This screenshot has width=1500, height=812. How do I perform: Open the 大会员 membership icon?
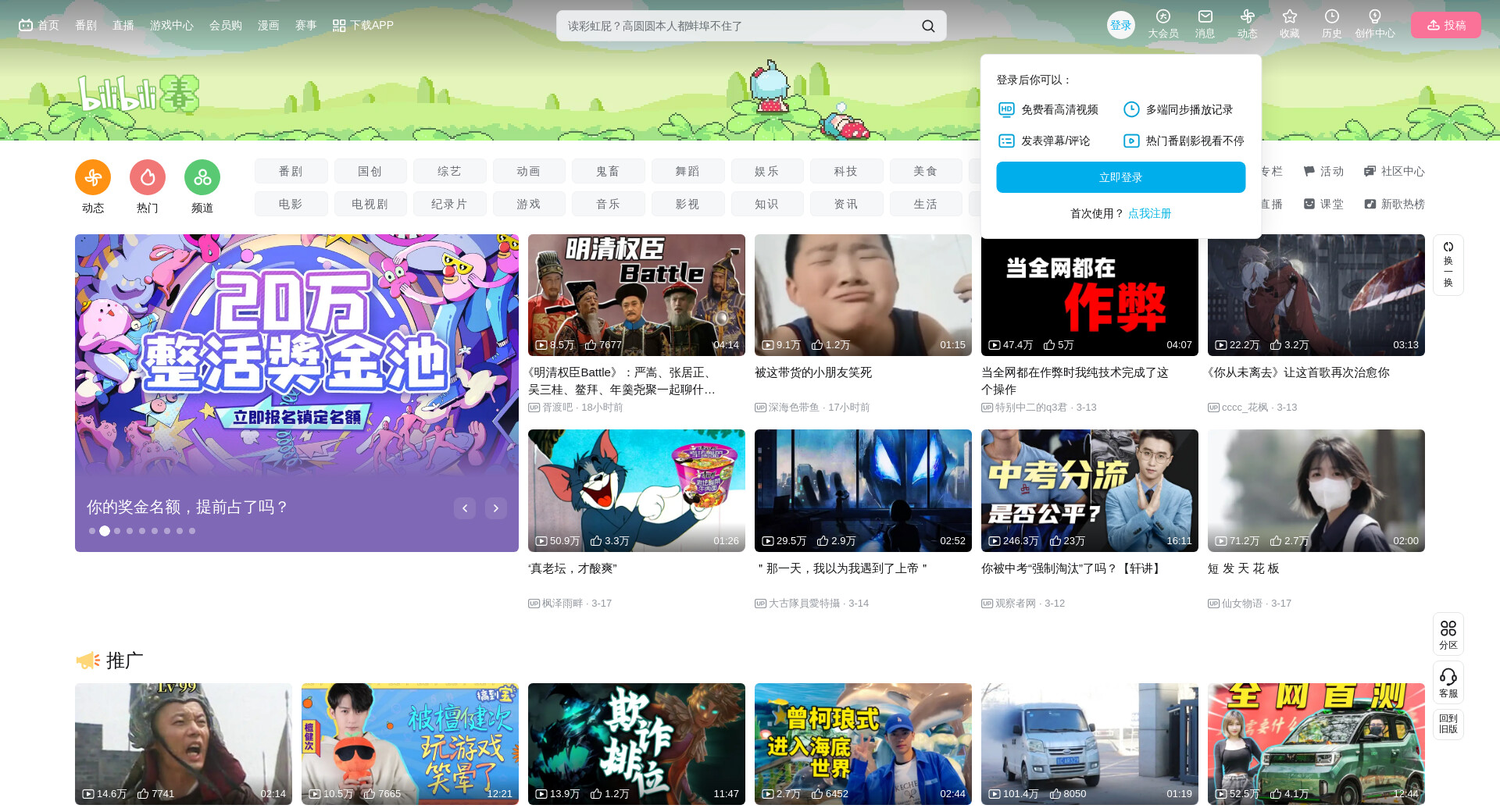[x=1162, y=16]
